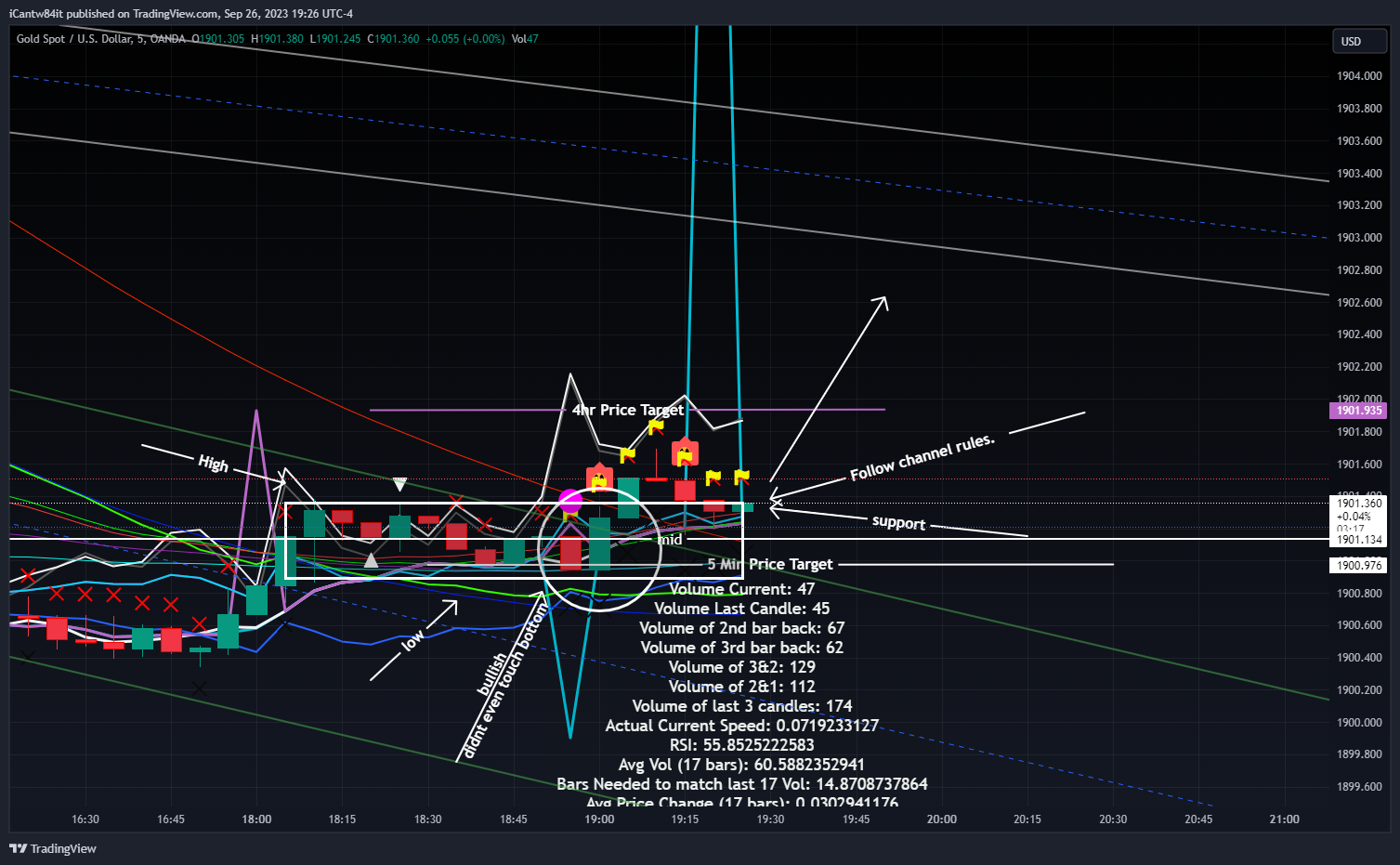Click the open value O1901.305
The width and height of the screenshot is (1400, 865).
218,39
